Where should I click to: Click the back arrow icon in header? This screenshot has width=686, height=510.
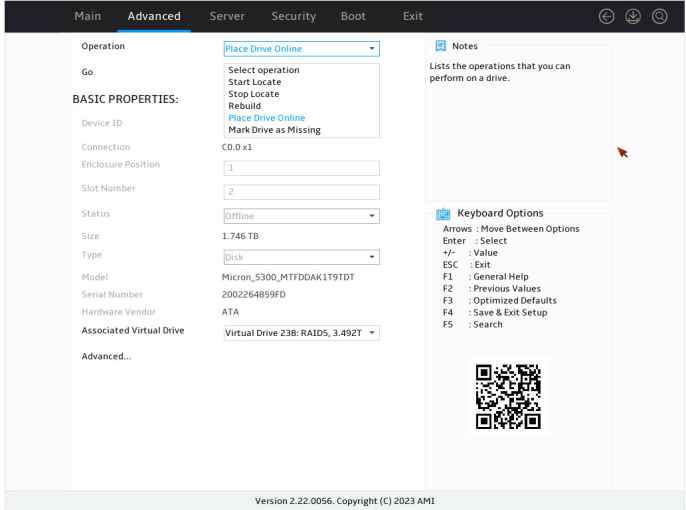click(606, 17)
